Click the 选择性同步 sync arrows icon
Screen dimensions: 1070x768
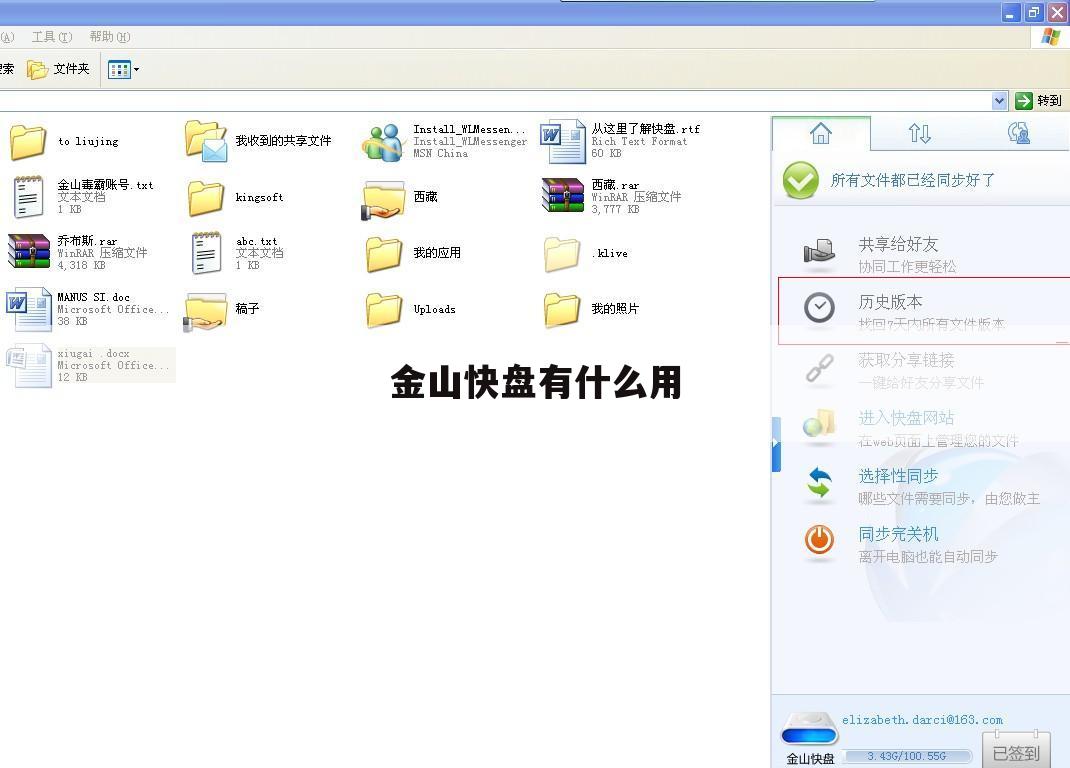pos(819,482)
